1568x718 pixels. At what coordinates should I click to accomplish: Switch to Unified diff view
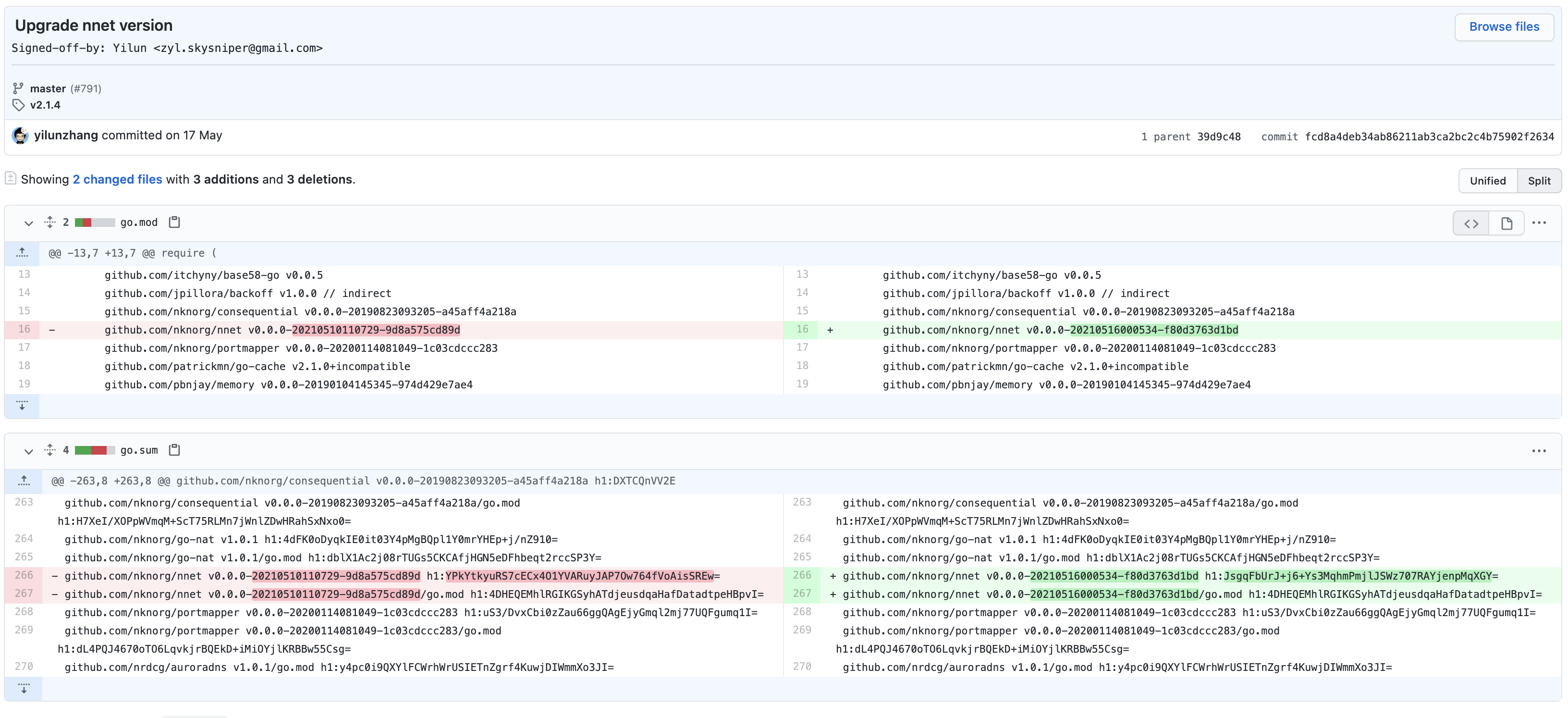1487,181
